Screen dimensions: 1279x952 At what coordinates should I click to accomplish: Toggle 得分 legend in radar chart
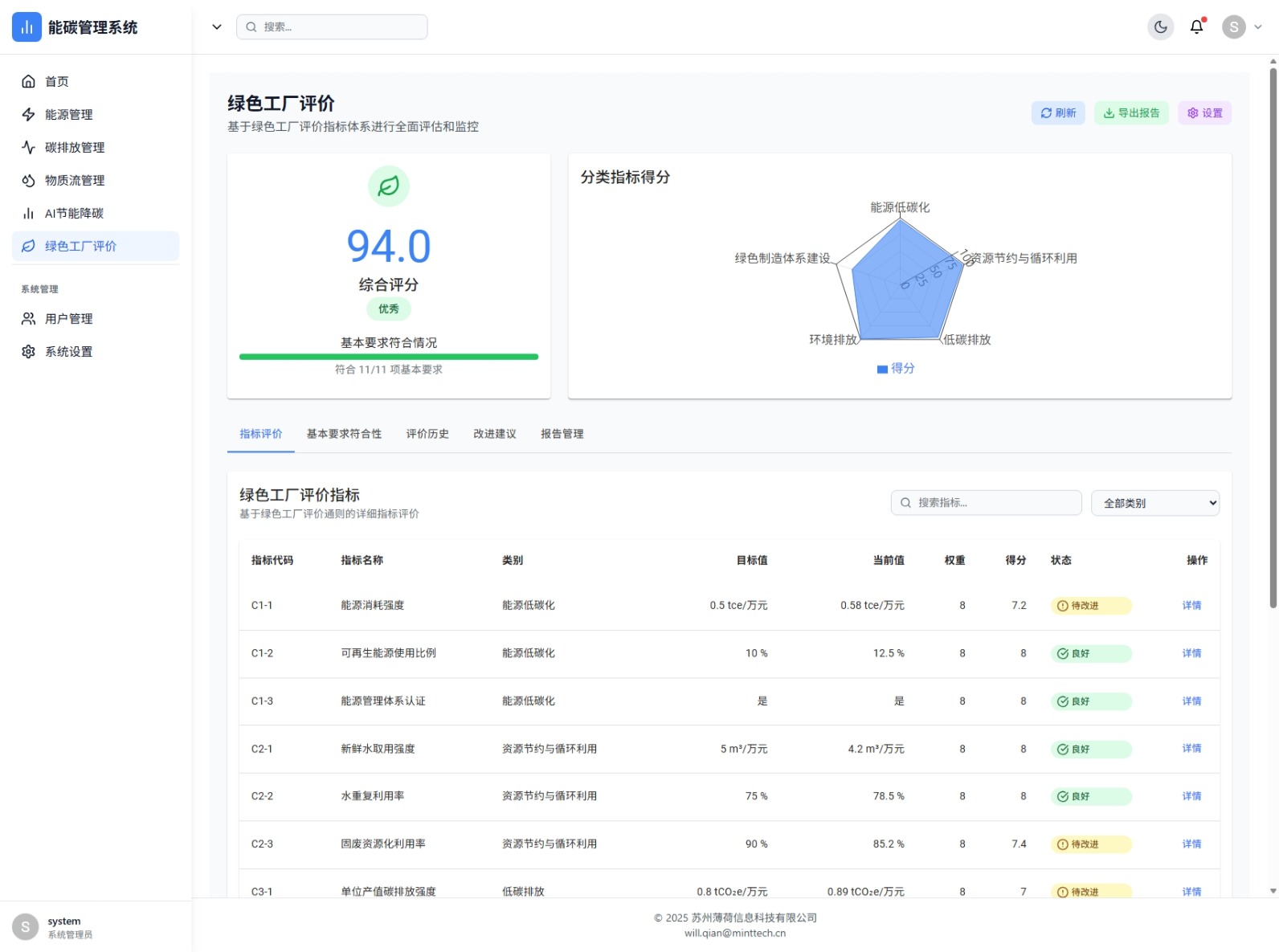(896, 369)
